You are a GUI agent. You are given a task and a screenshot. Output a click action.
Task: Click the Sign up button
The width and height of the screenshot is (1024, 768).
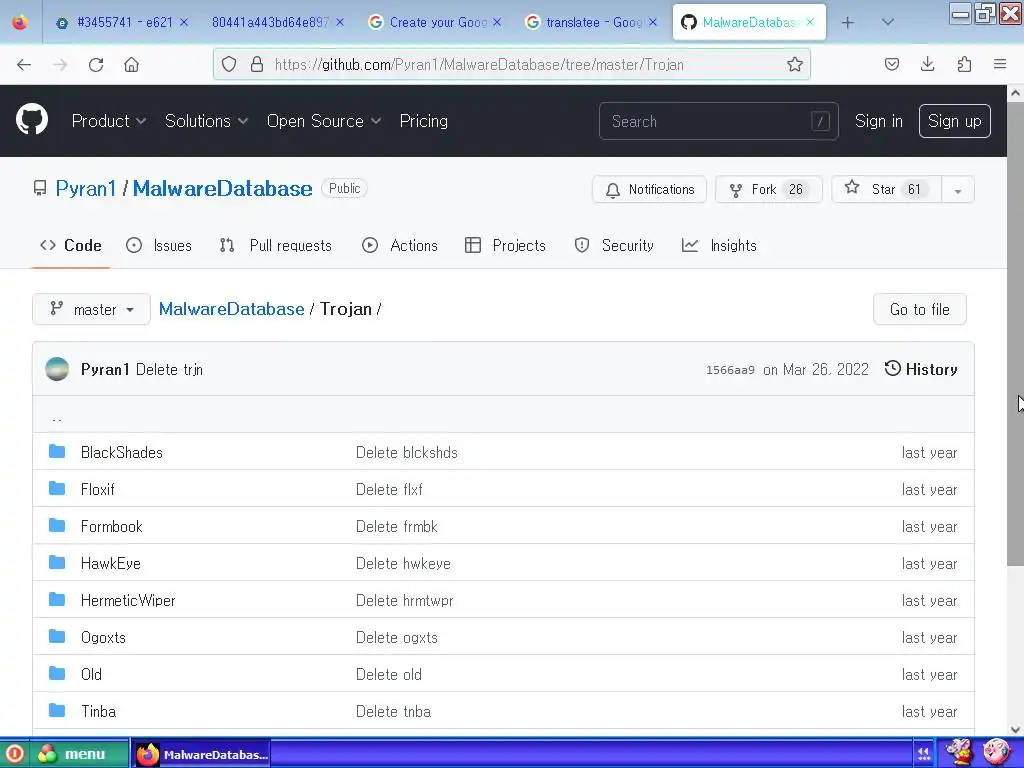pos(955,121)
